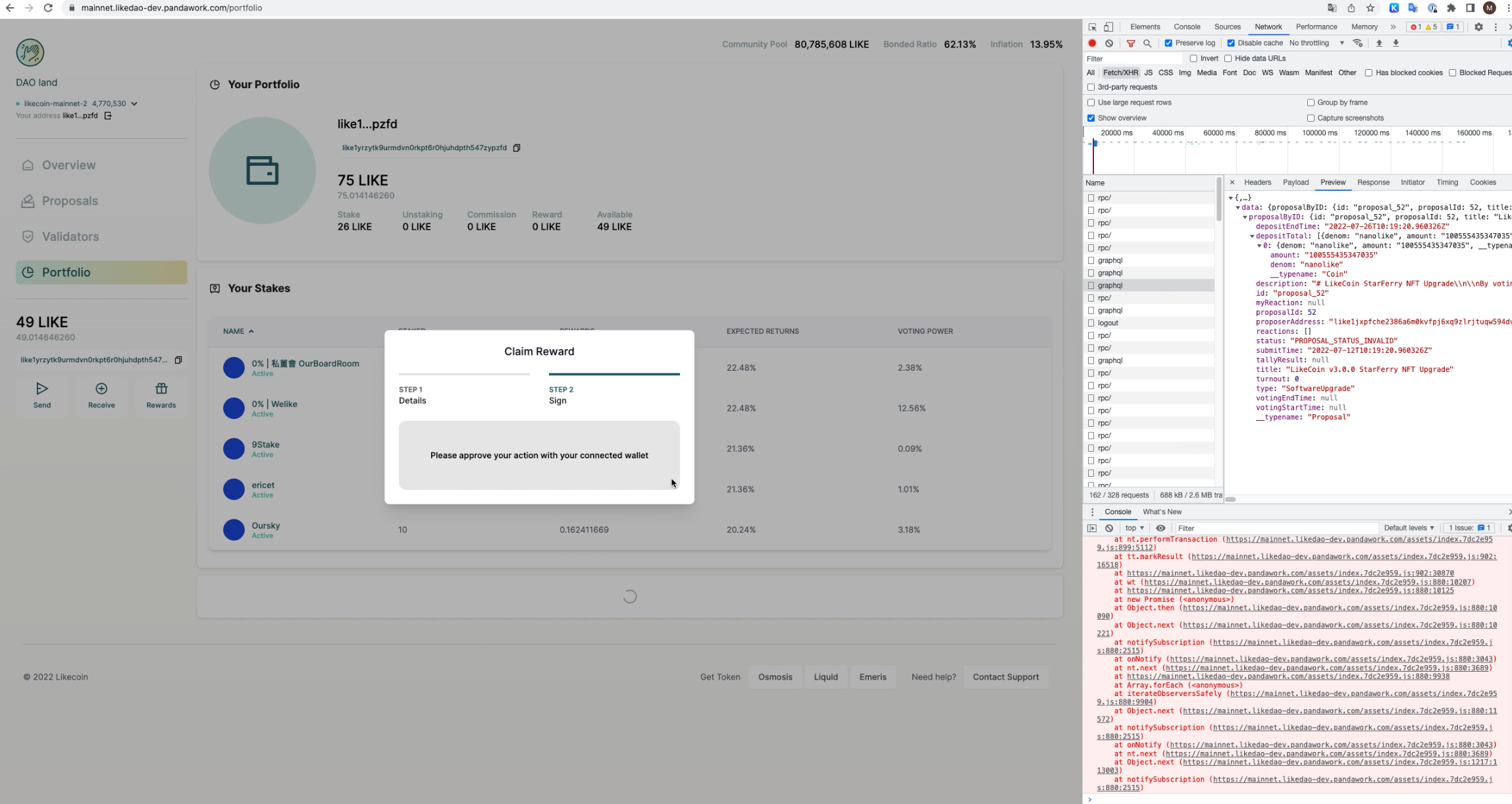Toggle Preserve log checkbox
1512x804 pixels.
pos(1168,43)
